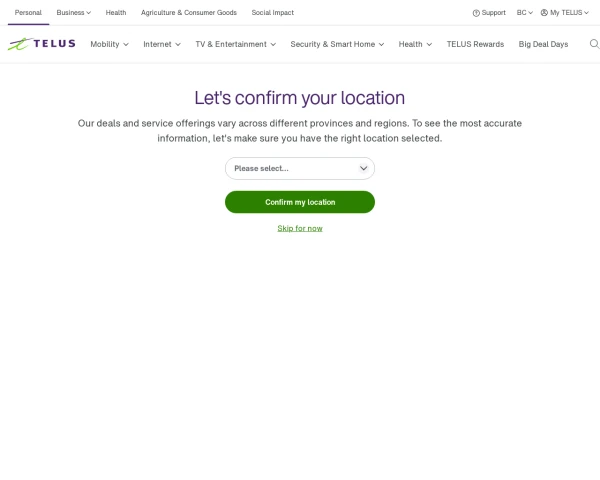Expand the Internet menu
This screenshot has height=480, width=600.
click(162, 44)
